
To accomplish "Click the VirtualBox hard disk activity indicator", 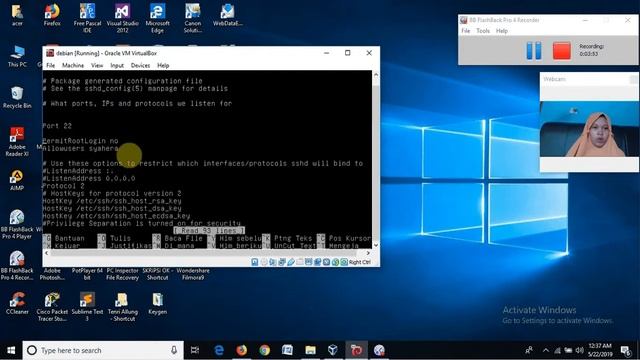I will (x=255, y=262).
